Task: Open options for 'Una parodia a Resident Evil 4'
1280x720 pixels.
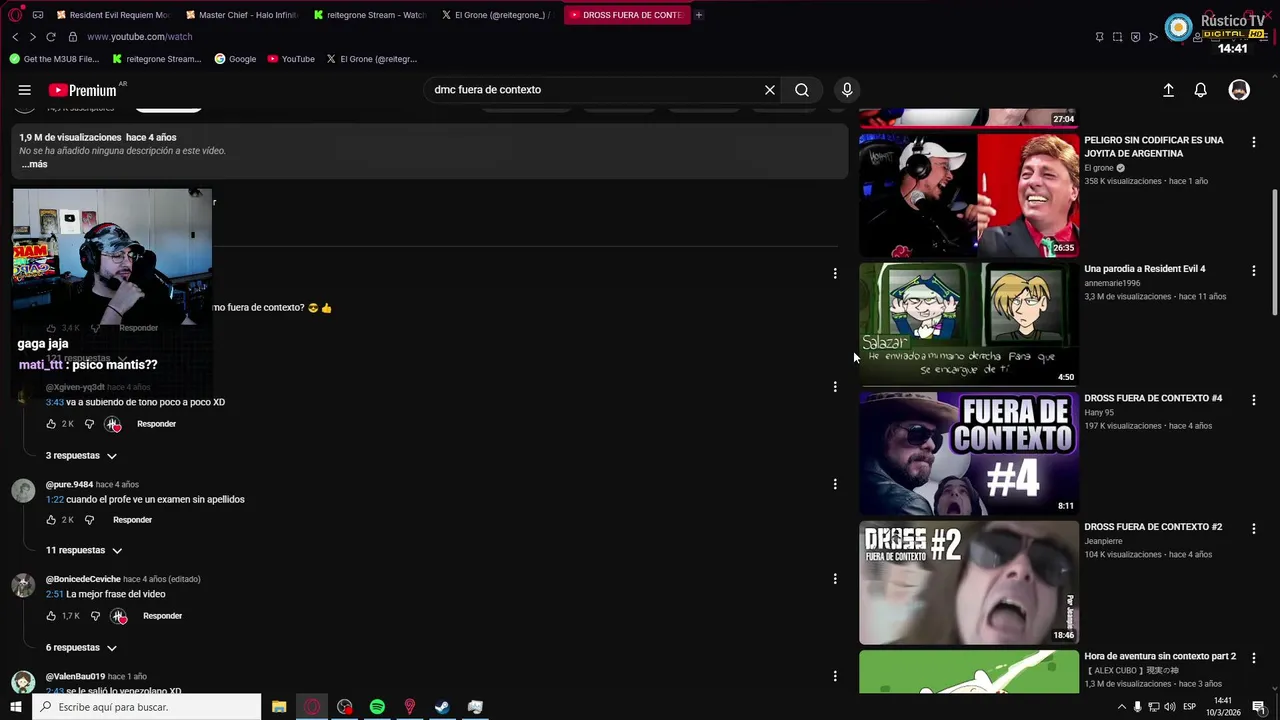Action: (1253, 271)
